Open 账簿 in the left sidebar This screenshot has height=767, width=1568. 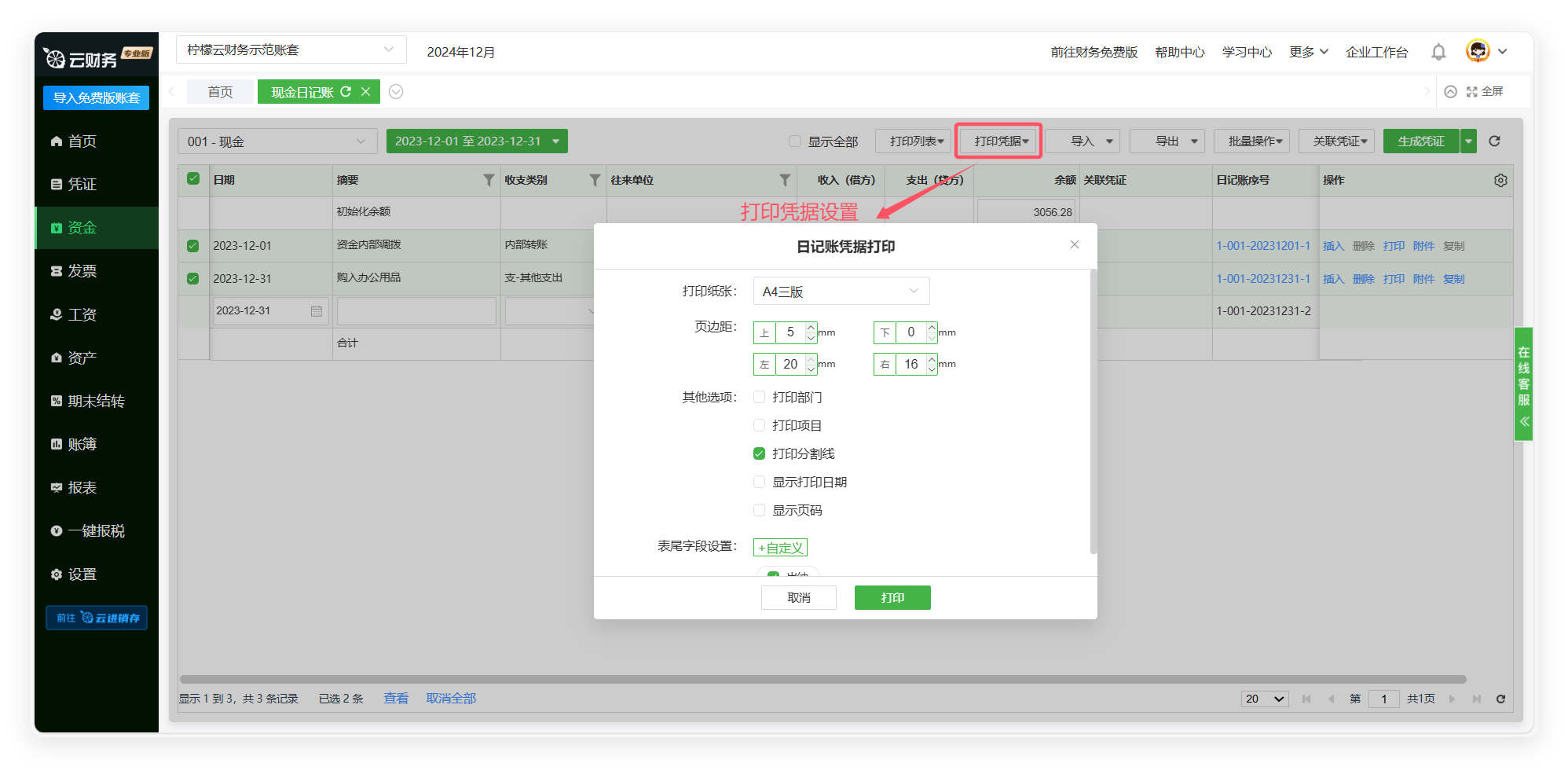pyautogui.click(x=82, y=445)
